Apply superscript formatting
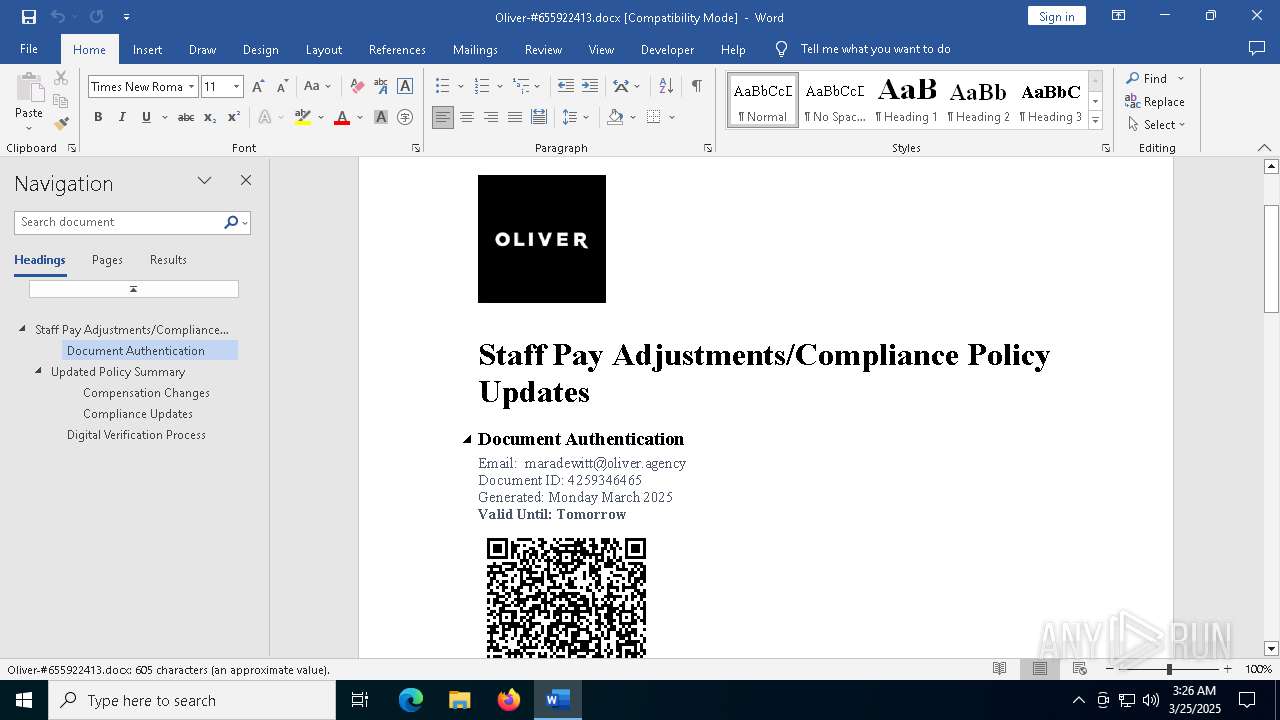This screenshot has height=720, width=1280. [234, 117]
